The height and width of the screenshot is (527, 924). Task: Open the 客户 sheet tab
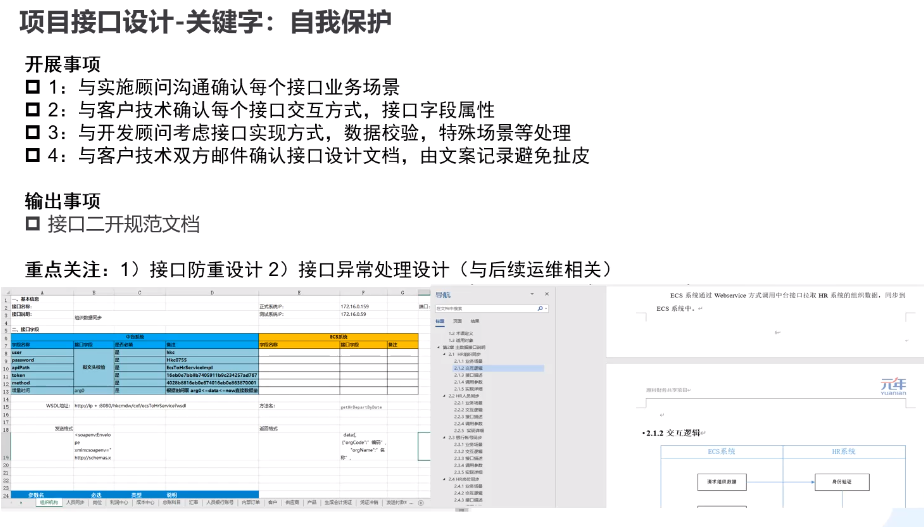click(272, 502)
